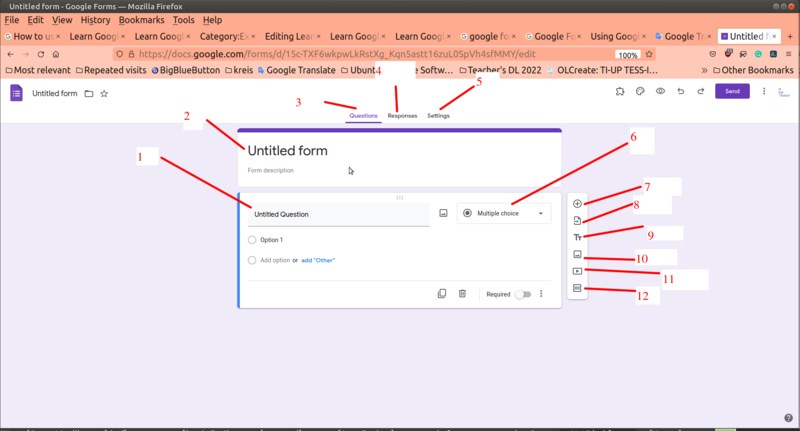Open the kreis bookmarks folder
Viewport: 800px width, 431px height.
(239, 70)
